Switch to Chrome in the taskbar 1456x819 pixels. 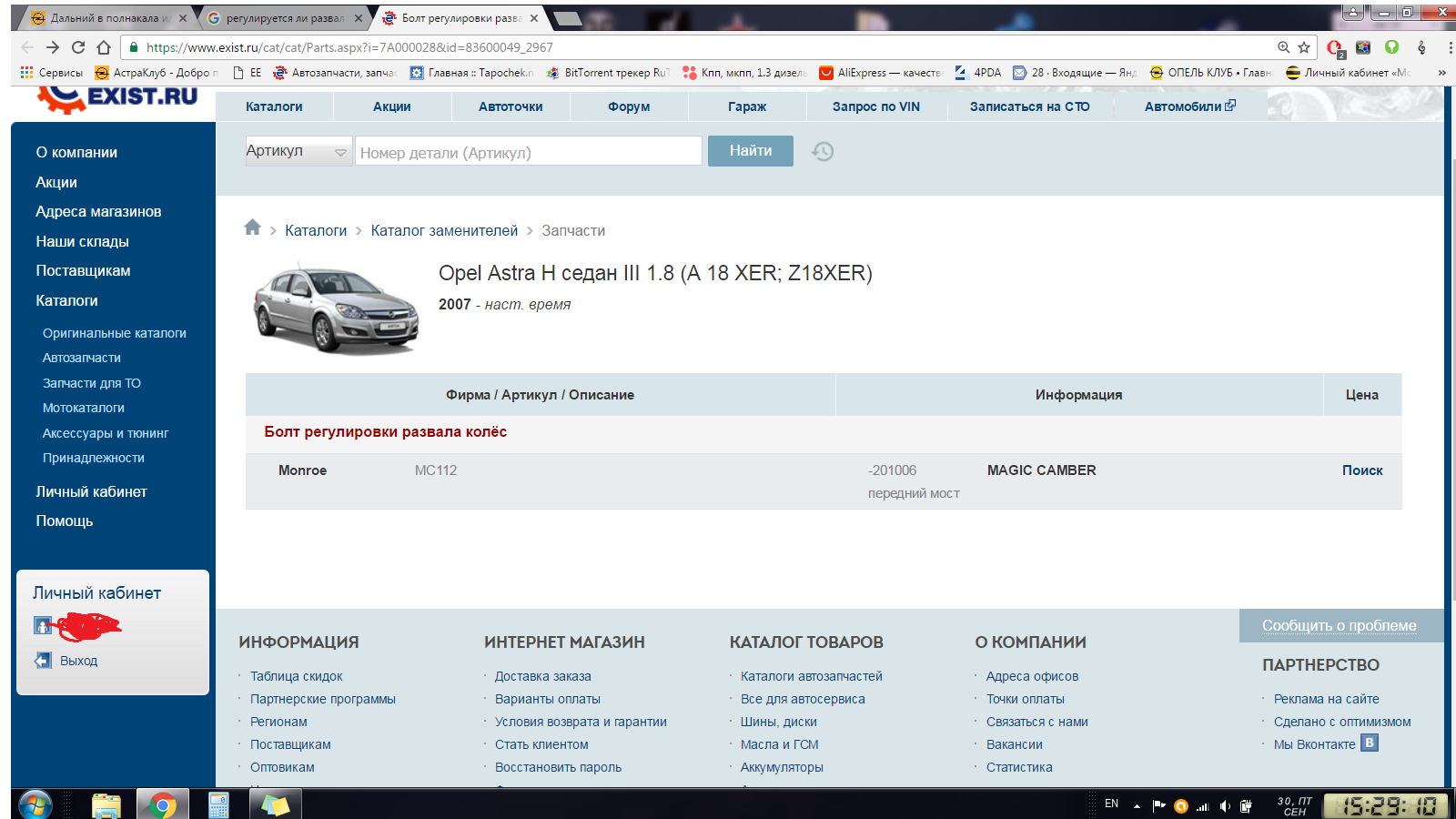(x=163, y=805)
